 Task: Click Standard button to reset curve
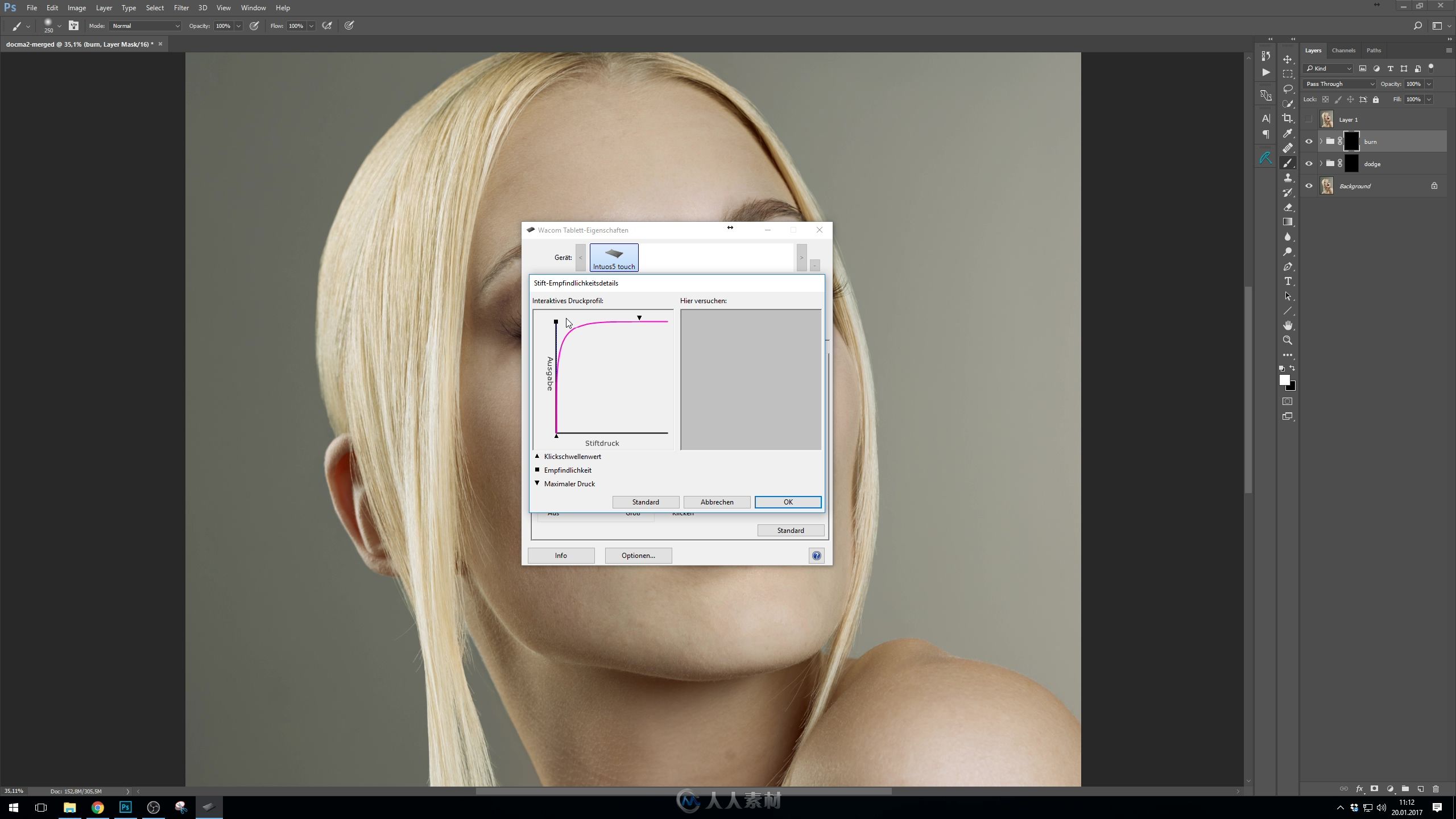pyautogui.click(x=645, y=501)
